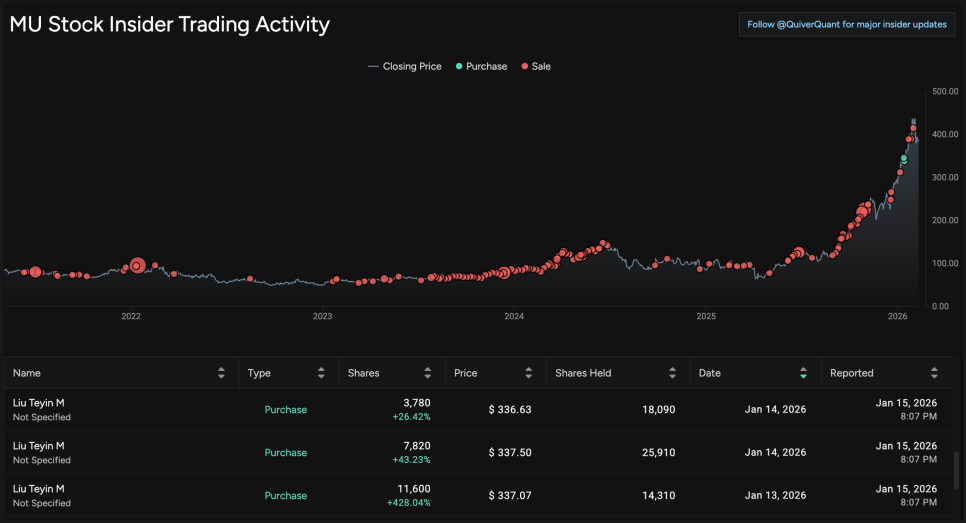The height and width of the screenshot is (523, 966).
Task: Click the 2024 label on time axis
Action: coord(514,316)
